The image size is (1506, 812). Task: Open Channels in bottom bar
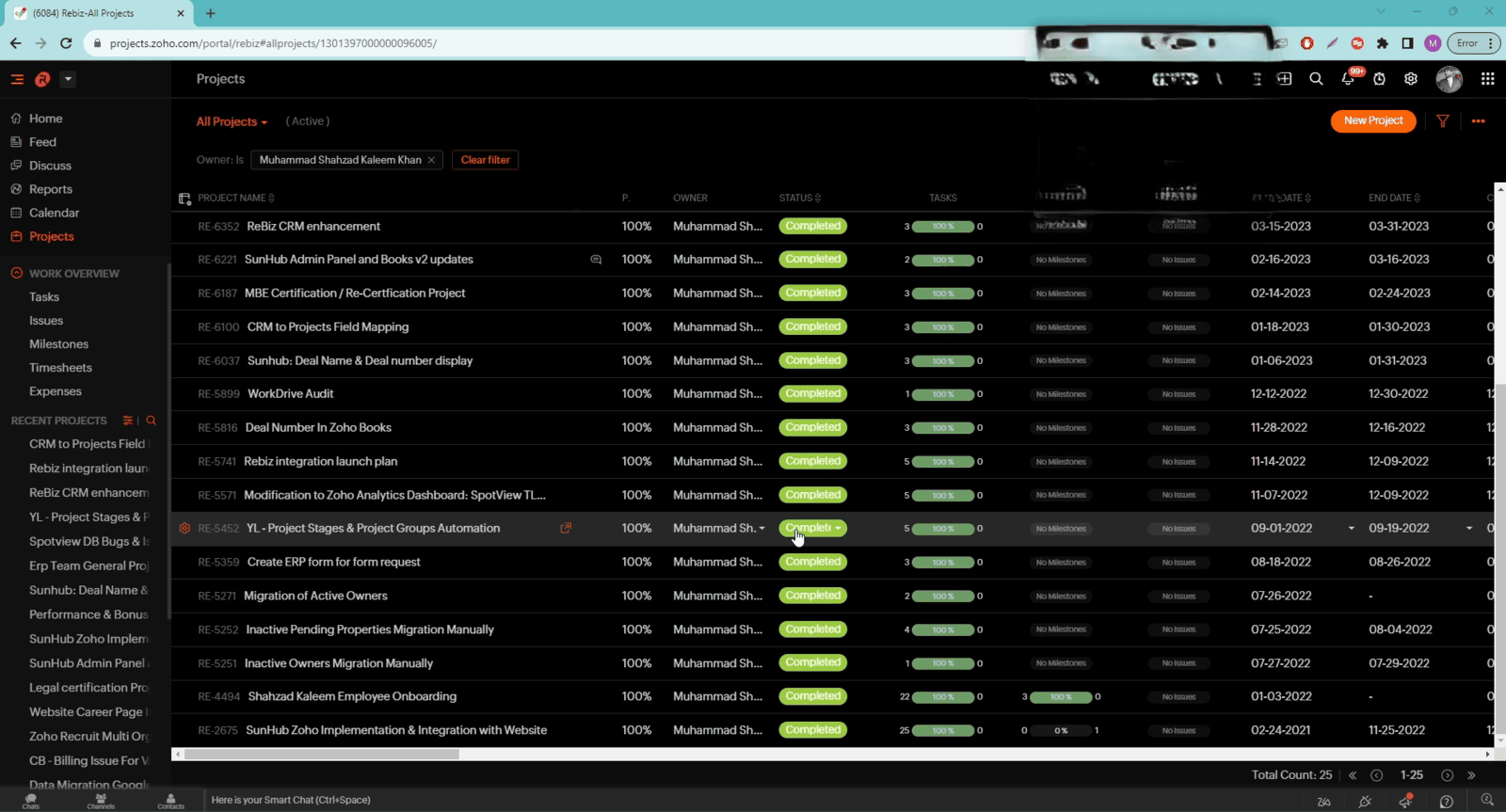tap(101, 801)
